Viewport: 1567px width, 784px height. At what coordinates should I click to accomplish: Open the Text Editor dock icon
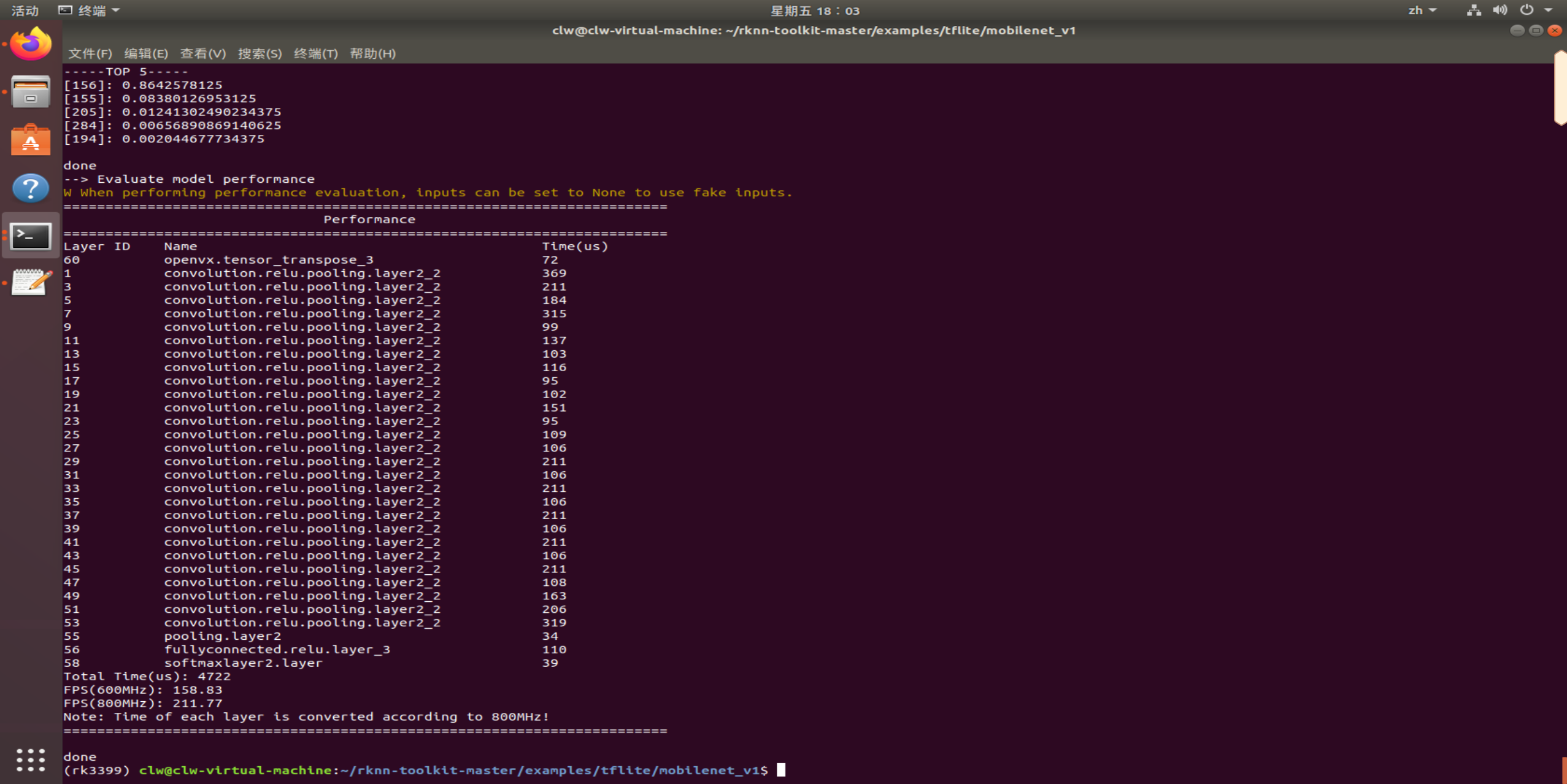pos(31,283)
